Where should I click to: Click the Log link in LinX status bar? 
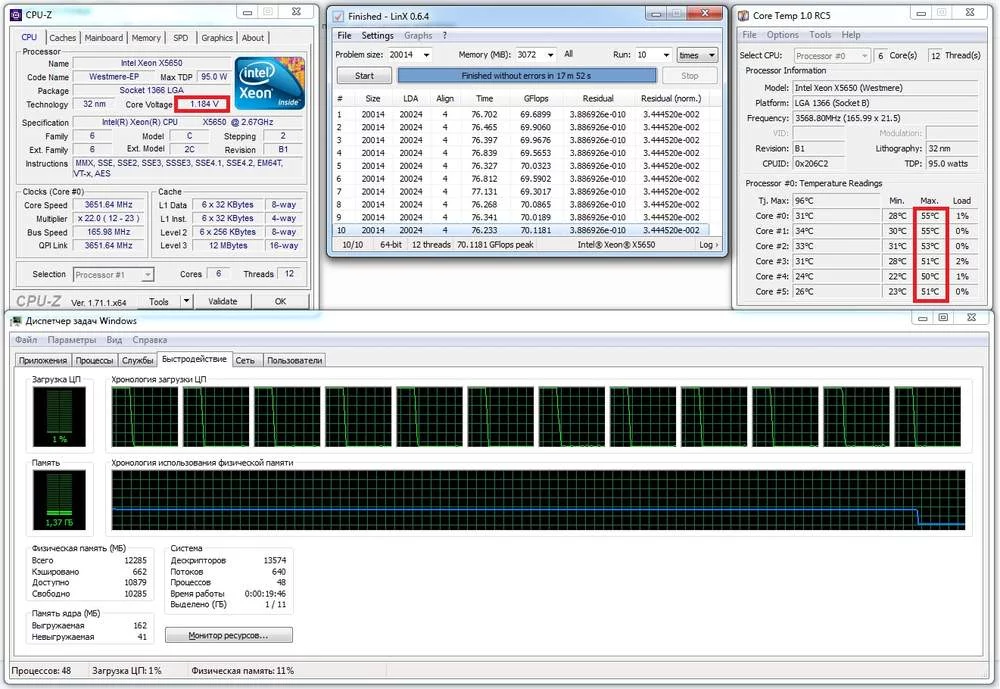708,244
